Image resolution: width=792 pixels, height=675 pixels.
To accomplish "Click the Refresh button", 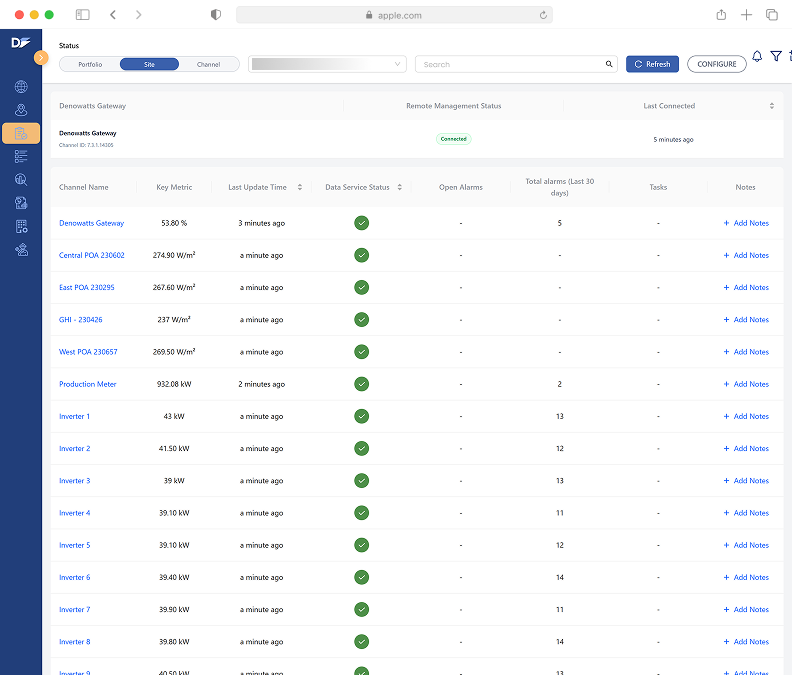I will coord(652,64).
